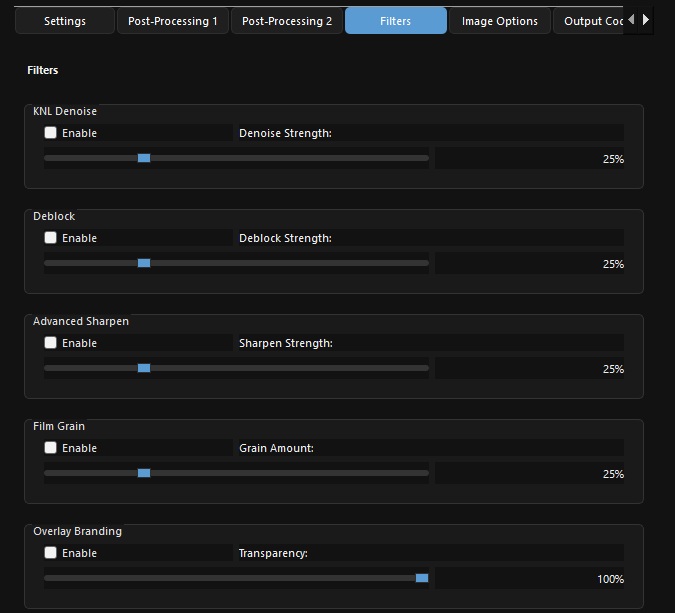
Task: Open the Post-Processing 1 tab
Action: 173,21
